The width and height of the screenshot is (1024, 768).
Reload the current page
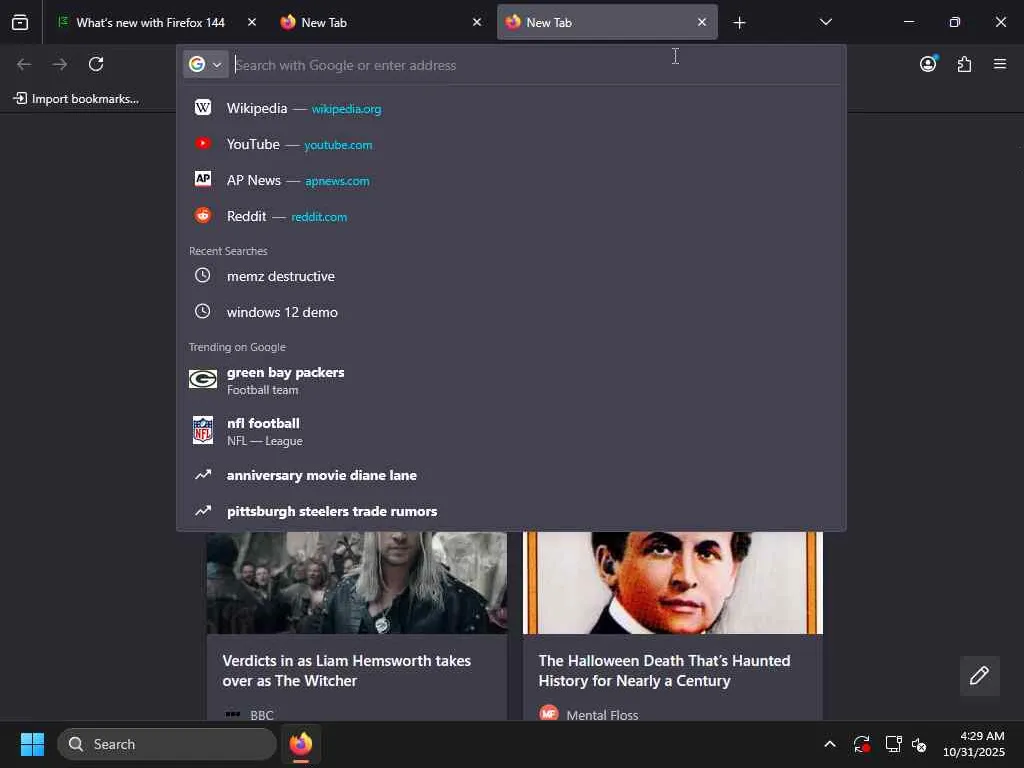click(x=96, y=64)
